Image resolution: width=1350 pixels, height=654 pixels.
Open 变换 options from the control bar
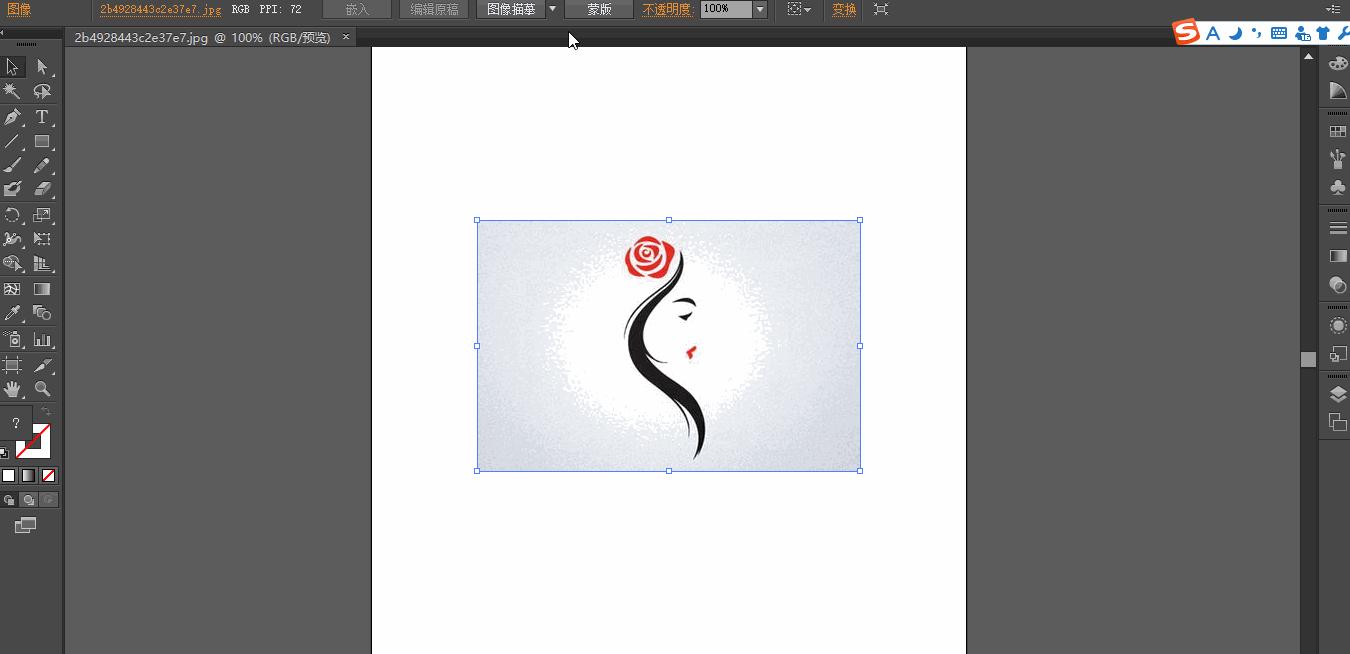point(843,9)
